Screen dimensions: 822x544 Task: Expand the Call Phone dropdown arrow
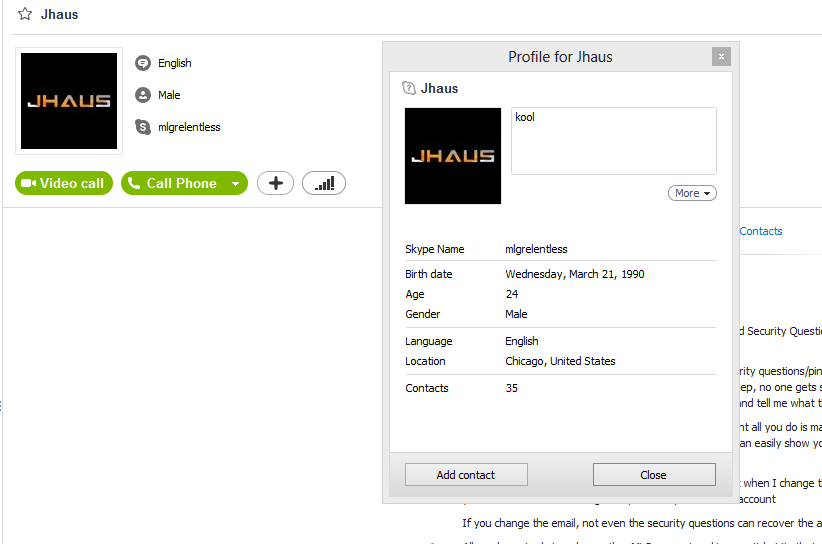tap(236, 183)
